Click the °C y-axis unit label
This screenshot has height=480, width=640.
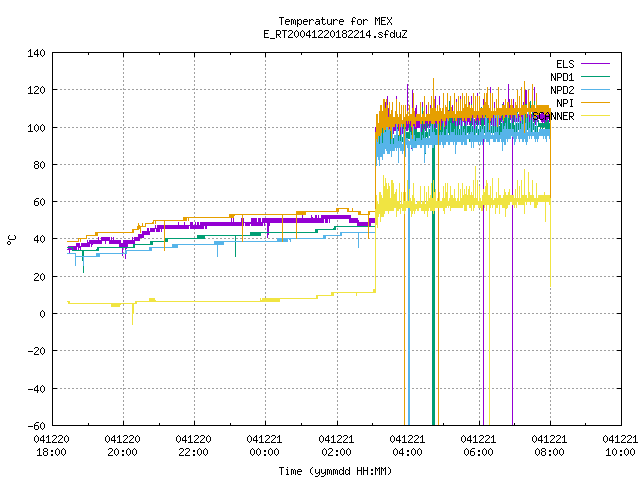pos(12,240)
